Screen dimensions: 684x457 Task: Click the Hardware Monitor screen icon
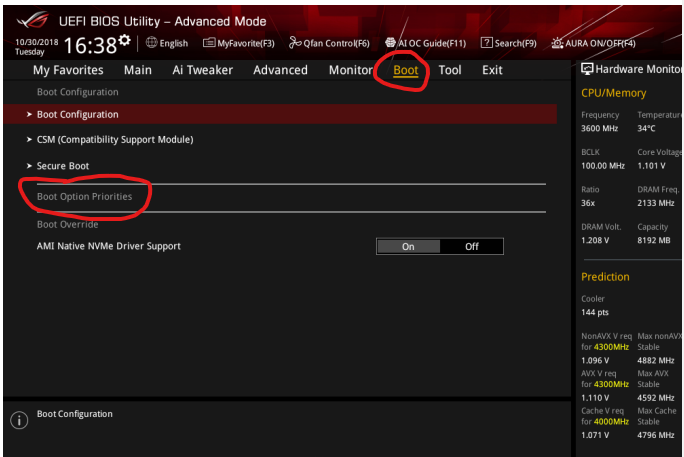point(587,69)
